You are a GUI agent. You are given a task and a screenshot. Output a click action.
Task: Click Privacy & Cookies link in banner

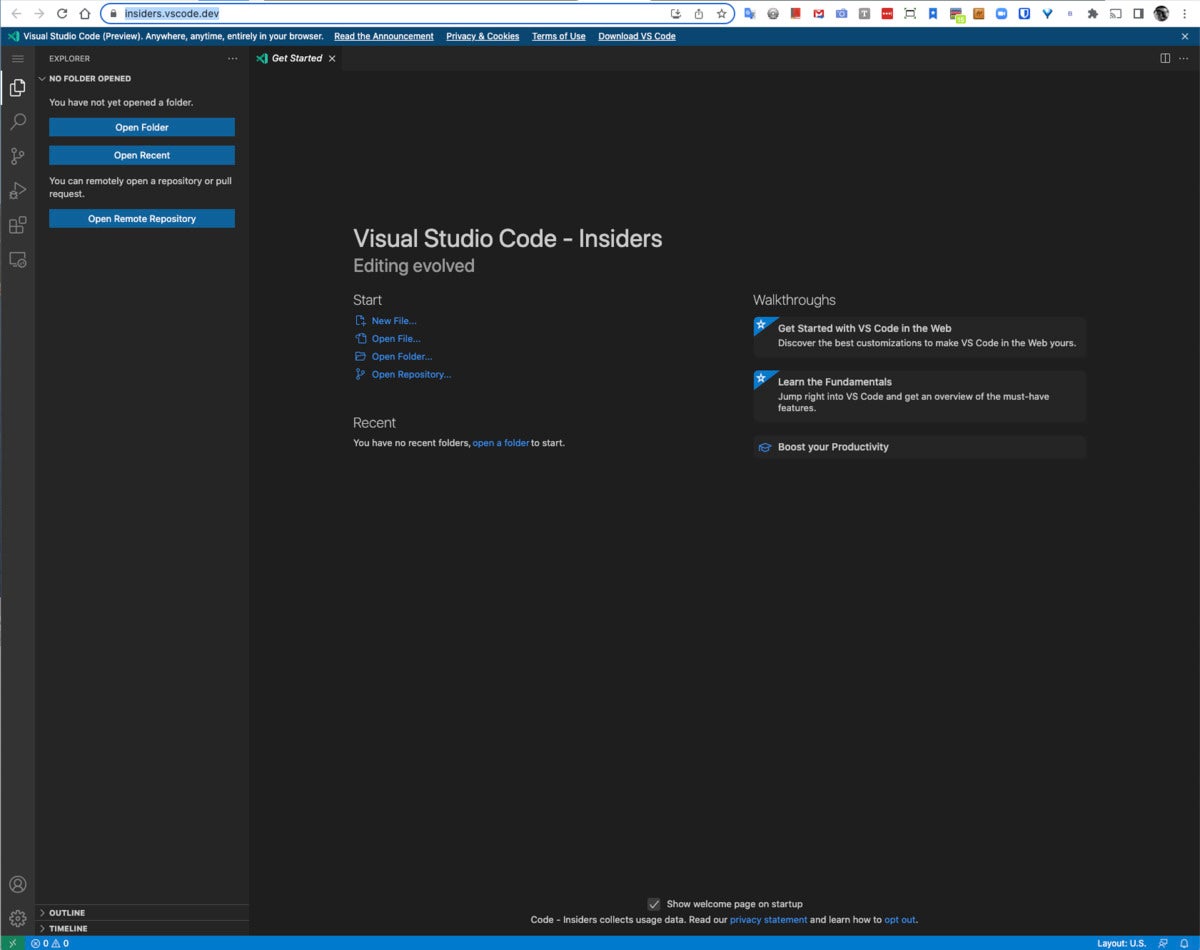click(483, 36)
